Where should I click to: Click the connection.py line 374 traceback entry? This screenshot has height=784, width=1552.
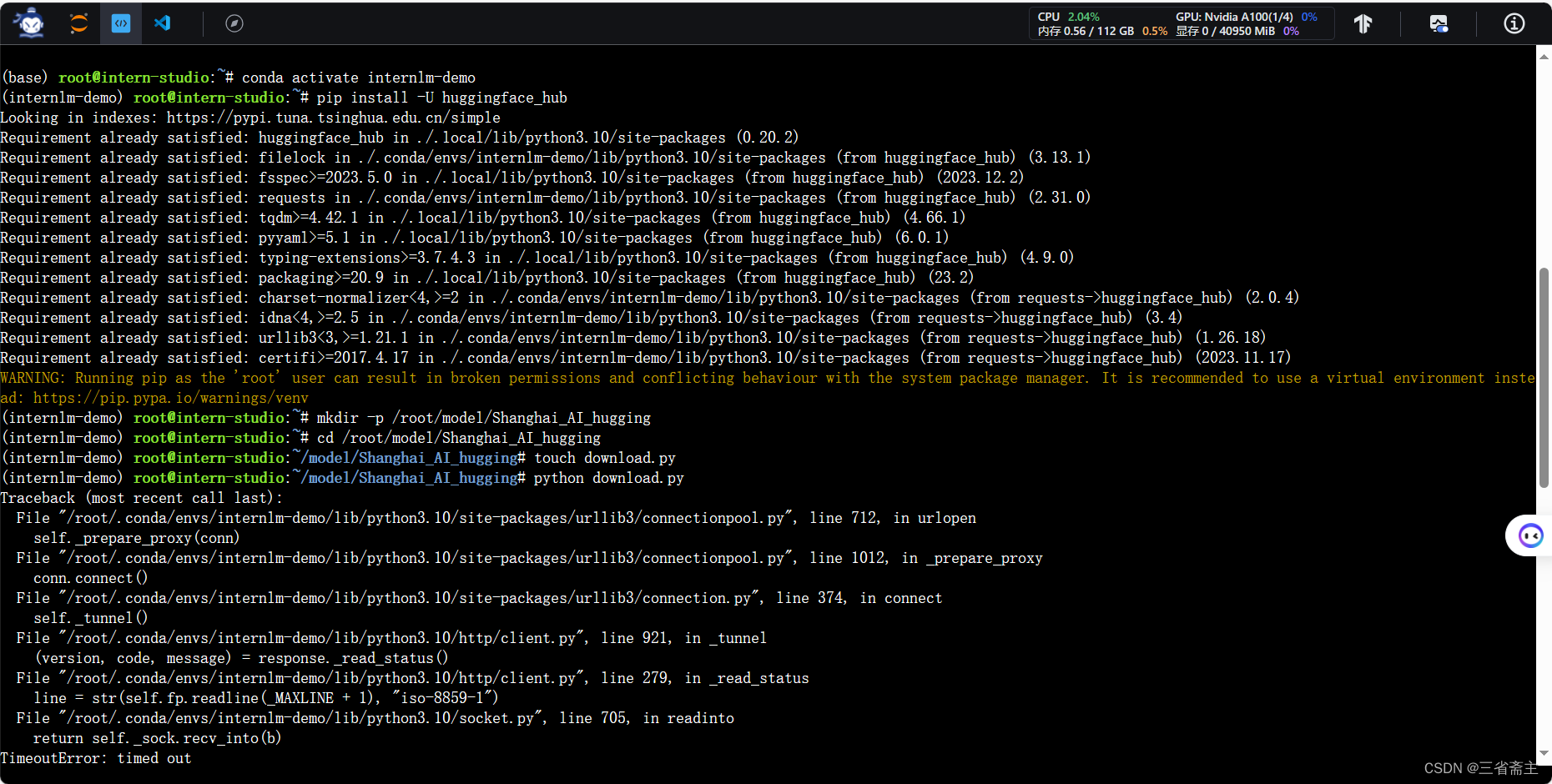(x=480, y=598)
